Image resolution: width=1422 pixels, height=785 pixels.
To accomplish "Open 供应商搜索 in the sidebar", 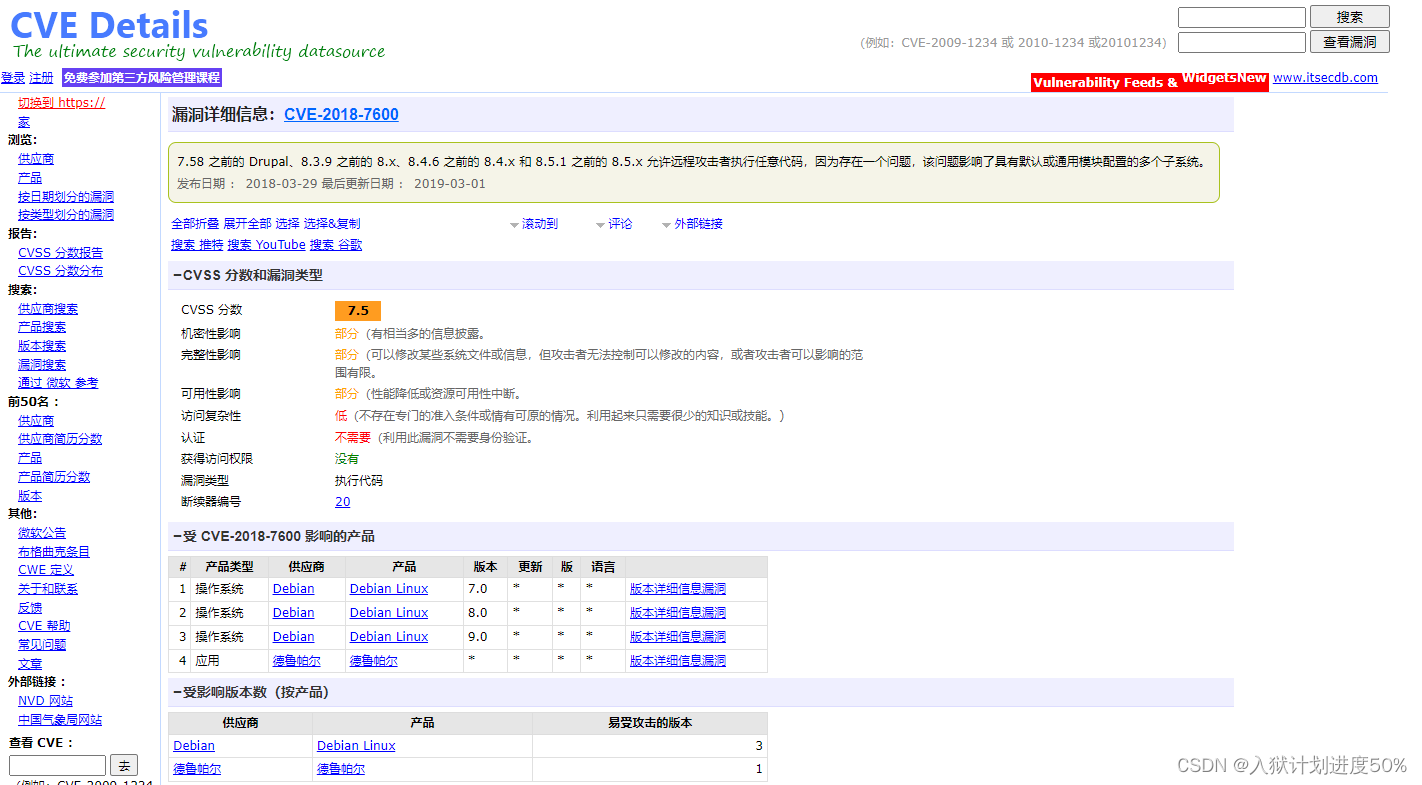I will coord(48,309).
